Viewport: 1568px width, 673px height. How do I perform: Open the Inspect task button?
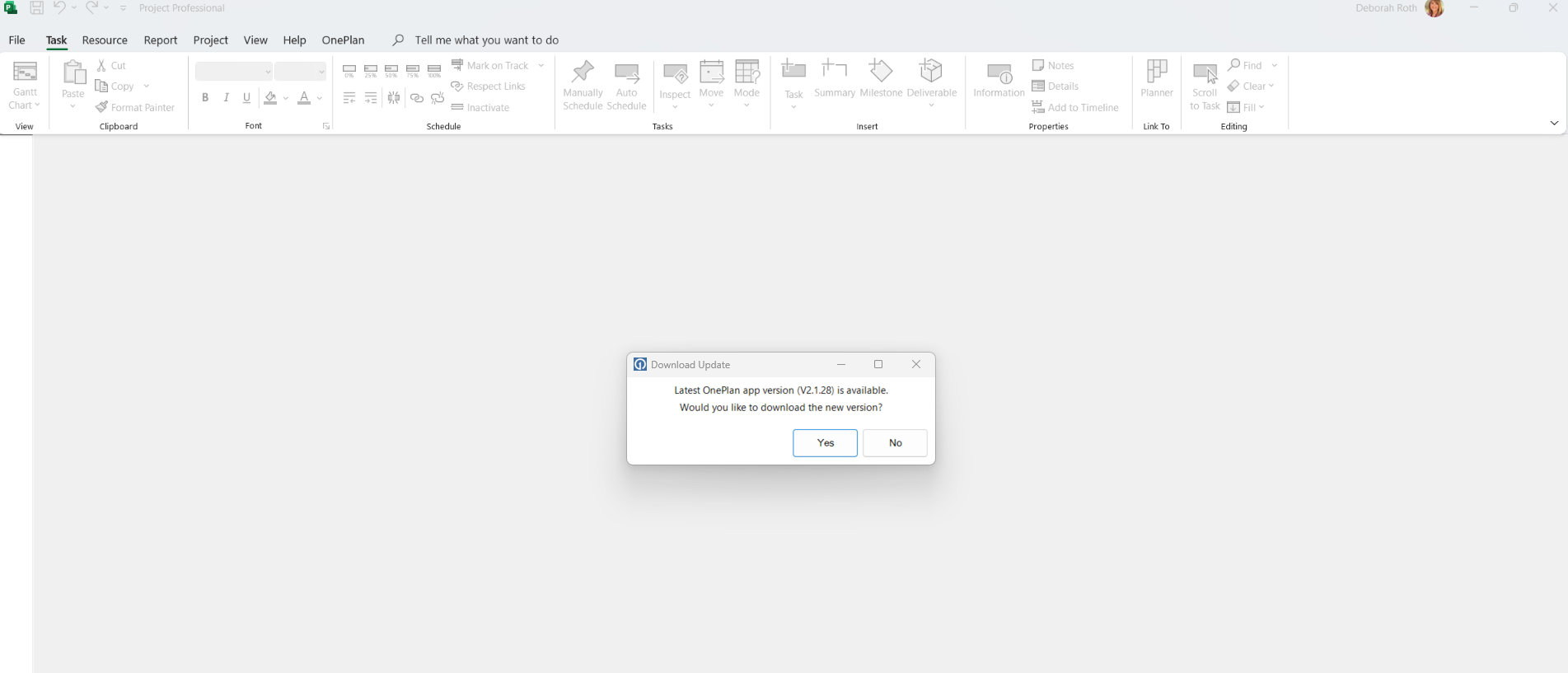pos(675,85)
